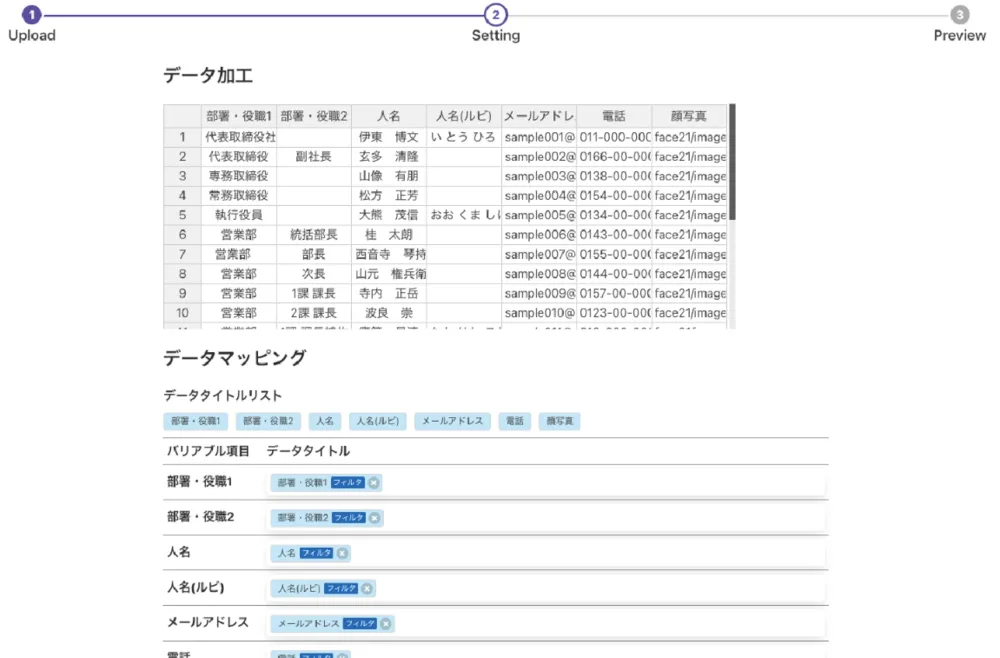Remove 人名(ルビ) mapping with x icon
Image resolution: width=1000 pixels, height=658 pixels.
click(367, 589)
